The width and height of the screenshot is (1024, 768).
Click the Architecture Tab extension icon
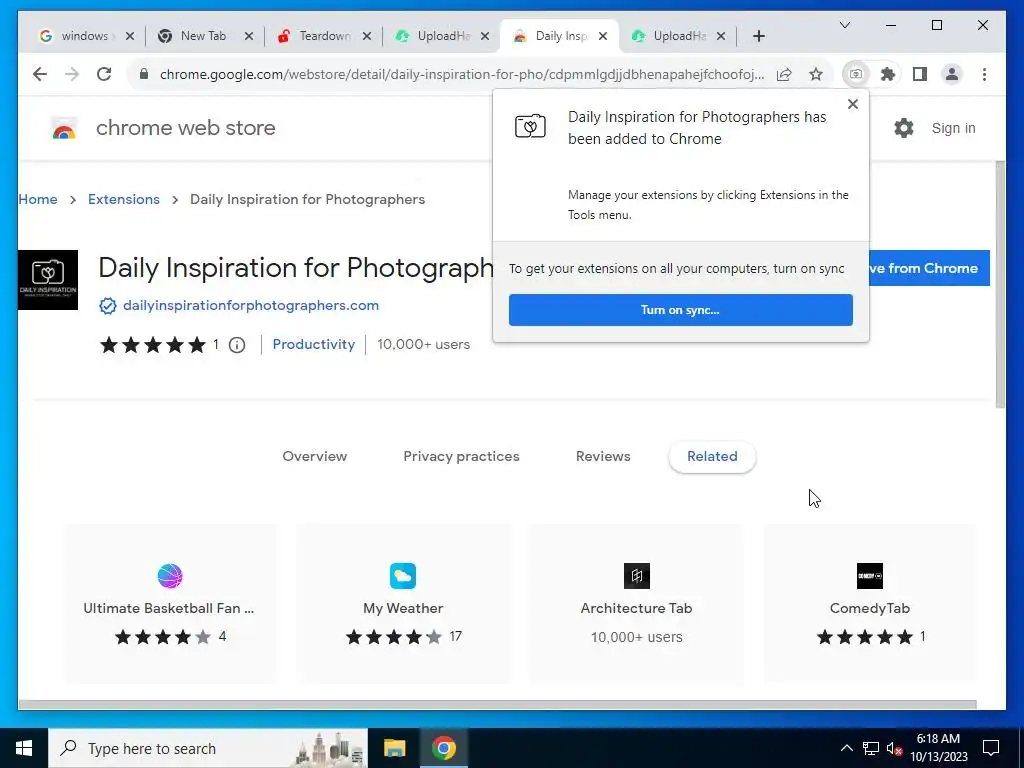click(637, 576)
